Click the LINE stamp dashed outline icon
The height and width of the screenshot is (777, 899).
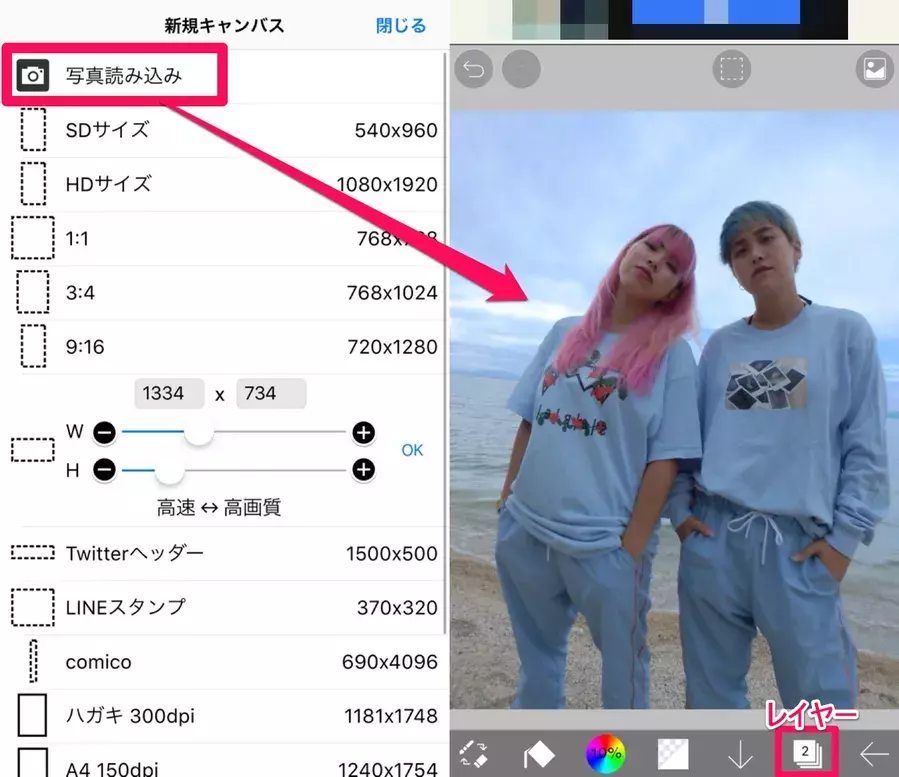[33, 607]
